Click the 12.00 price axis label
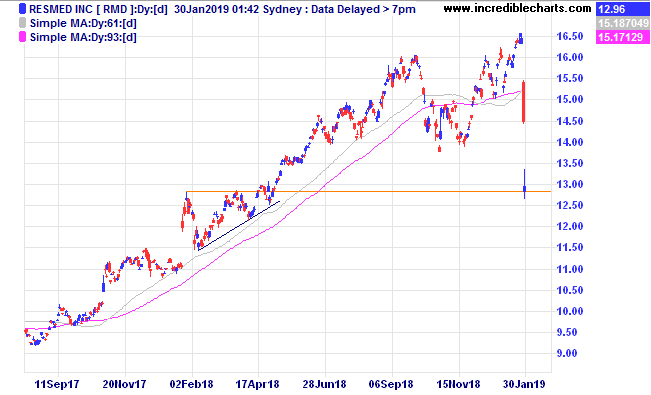The height and width of the screenshot is (395, 651). 570,226
